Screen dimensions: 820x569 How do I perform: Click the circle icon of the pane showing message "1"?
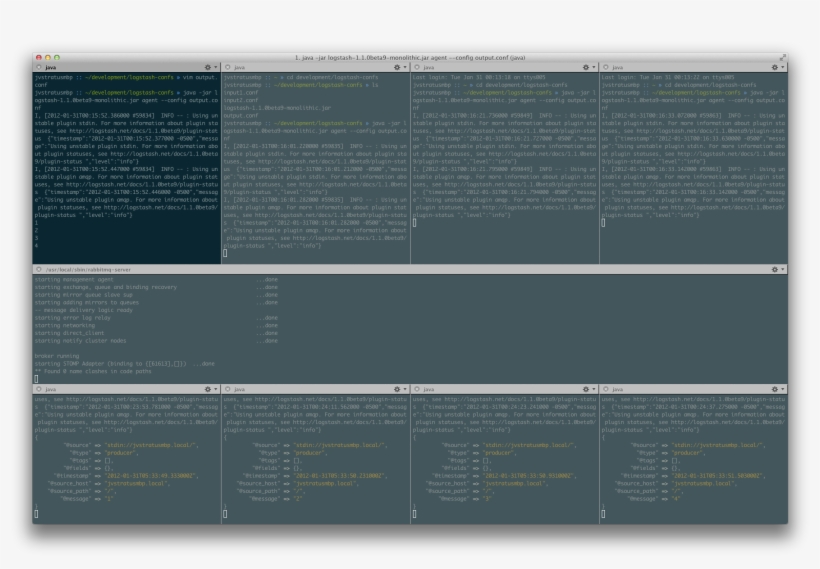coord(37,388)
